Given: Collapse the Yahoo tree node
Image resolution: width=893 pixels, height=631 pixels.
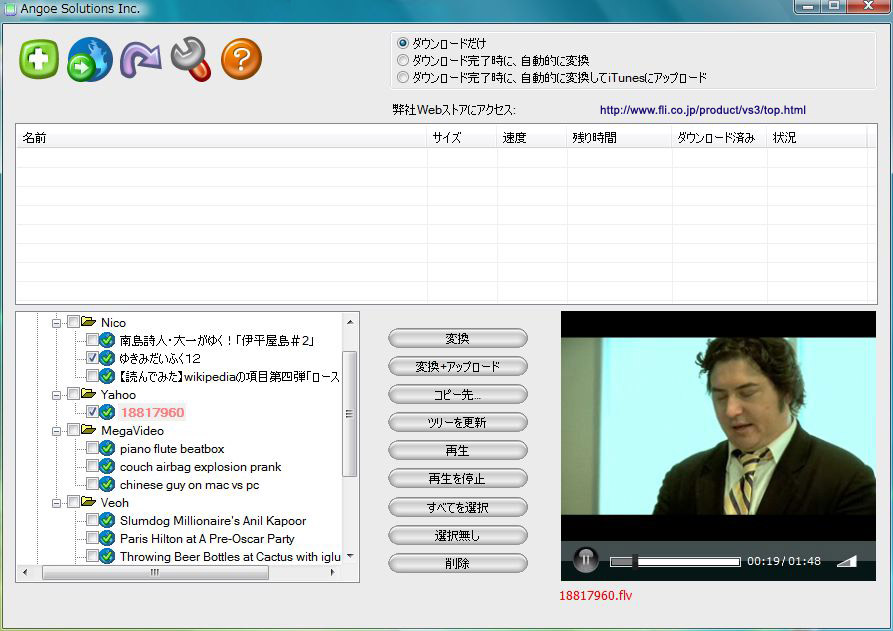Looking at the screenshot, I should tap(56, 395).
